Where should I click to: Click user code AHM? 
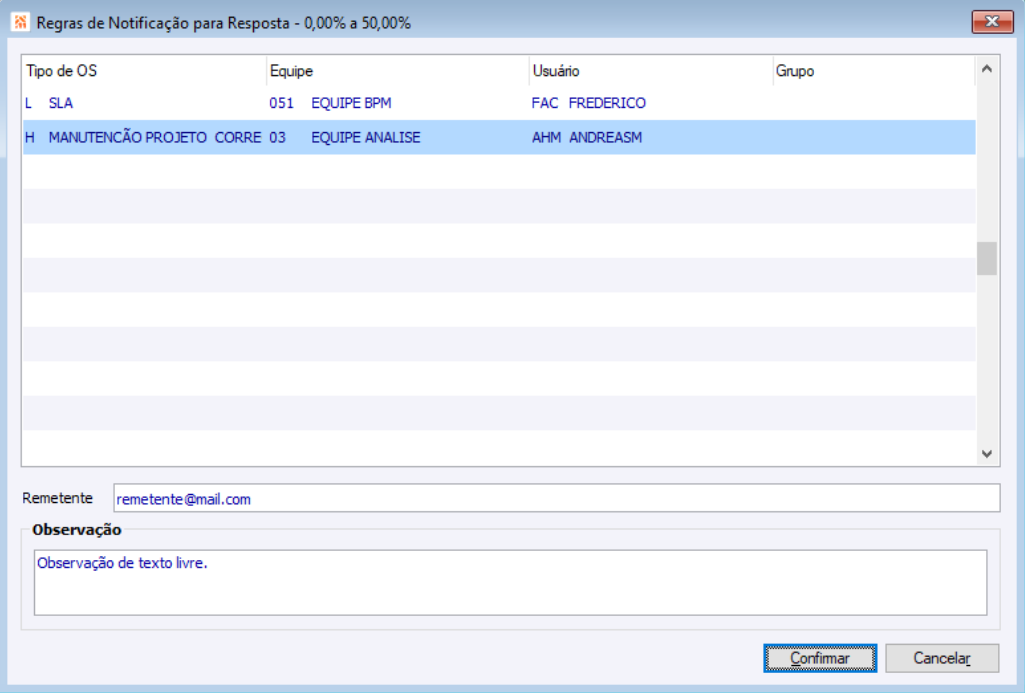[546, 137]
